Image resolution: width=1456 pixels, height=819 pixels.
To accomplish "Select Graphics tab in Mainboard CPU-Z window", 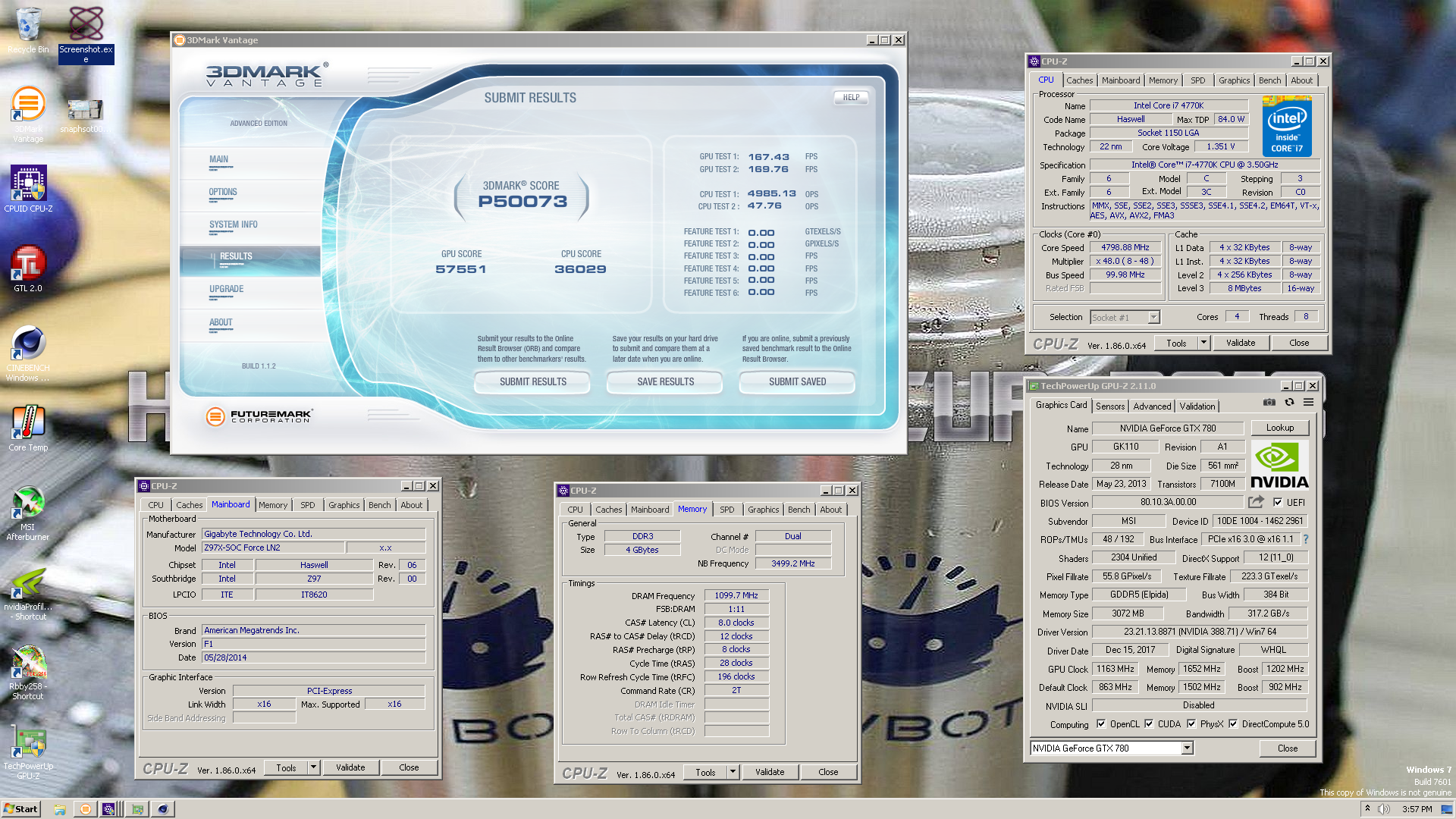I will coord(344,505).
